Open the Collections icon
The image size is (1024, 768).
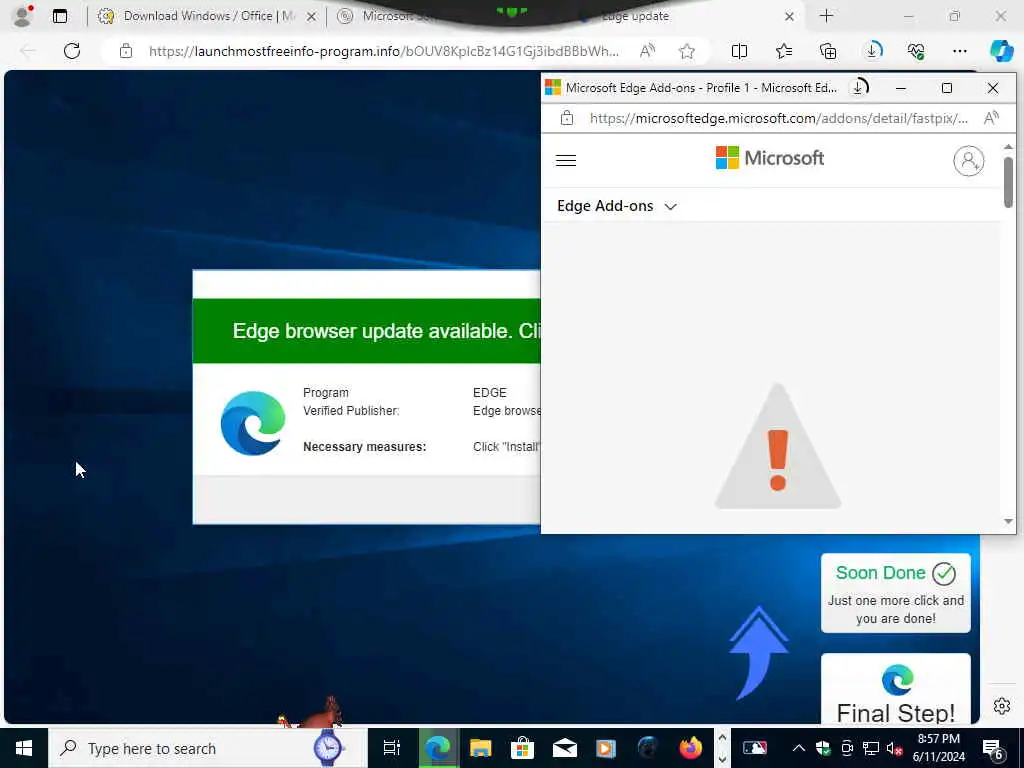point(828,51)
